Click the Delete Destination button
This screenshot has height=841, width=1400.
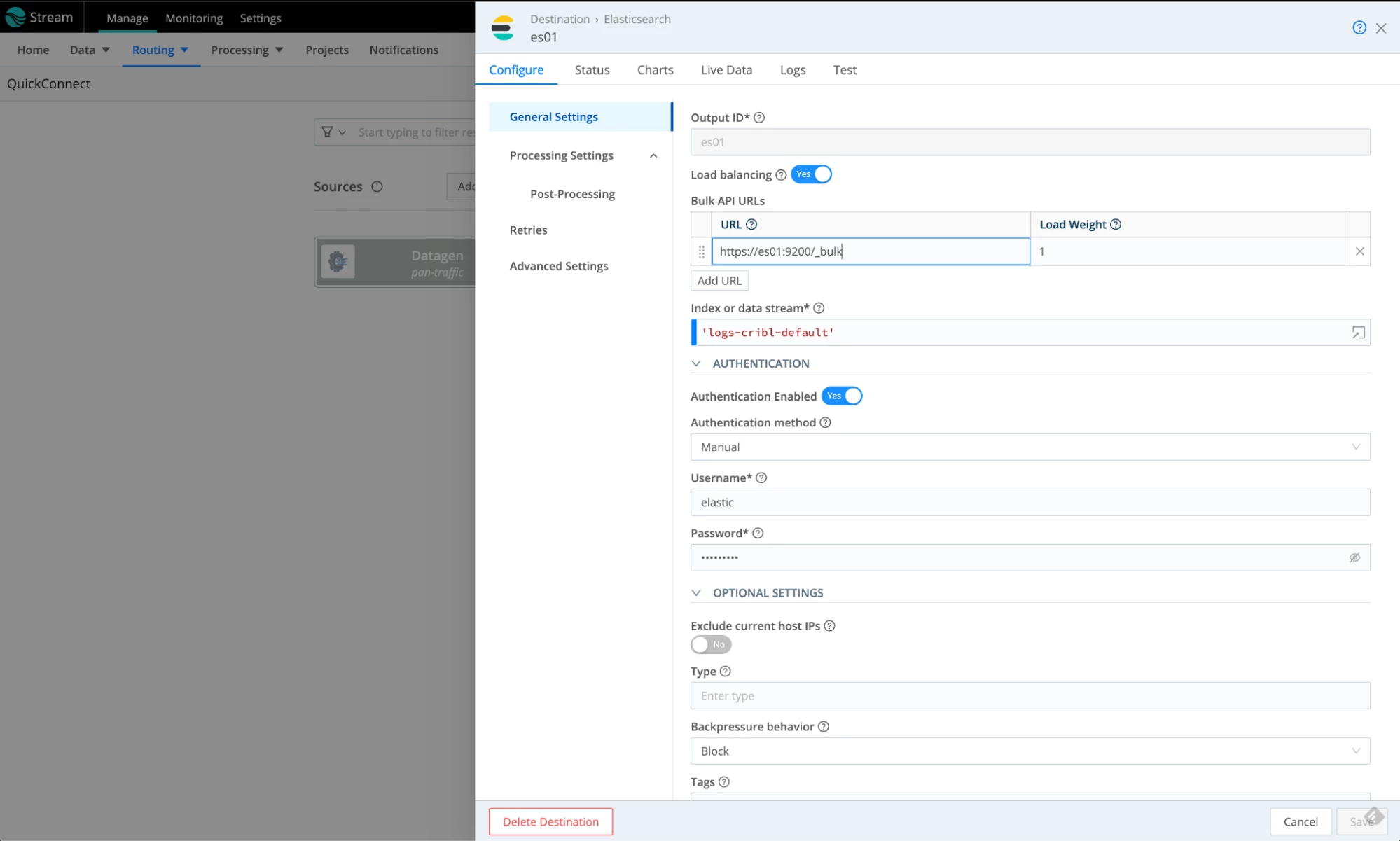pyautogui.click(x=550, y=821)
